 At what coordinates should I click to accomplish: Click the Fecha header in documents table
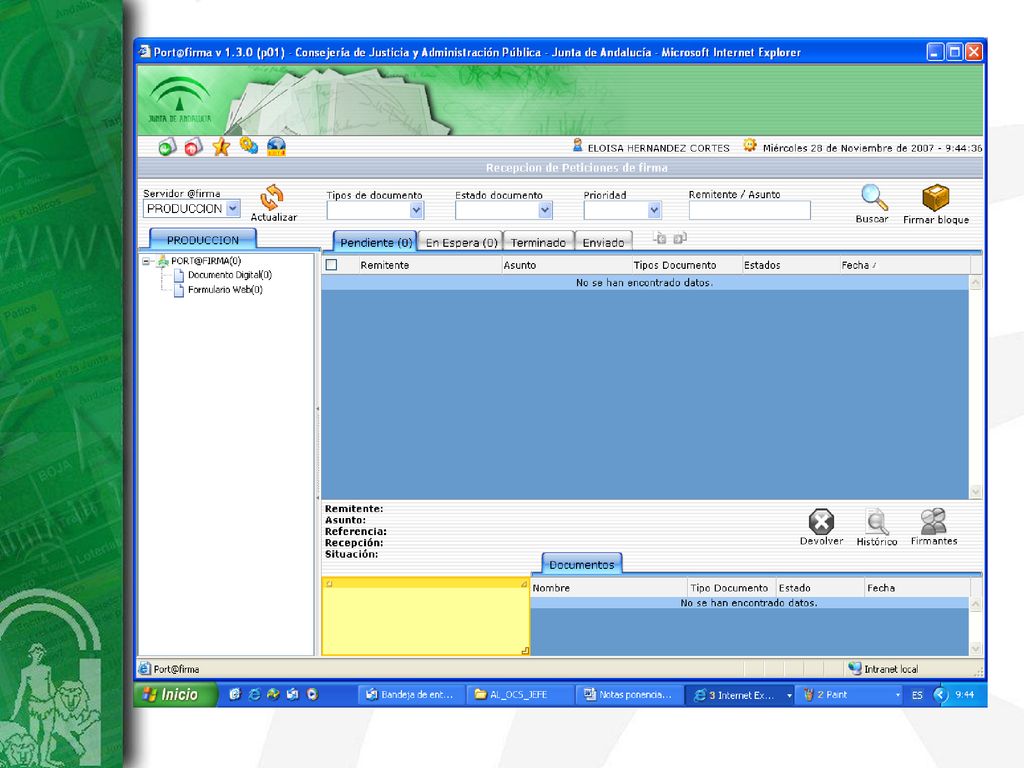click(917, 588)
